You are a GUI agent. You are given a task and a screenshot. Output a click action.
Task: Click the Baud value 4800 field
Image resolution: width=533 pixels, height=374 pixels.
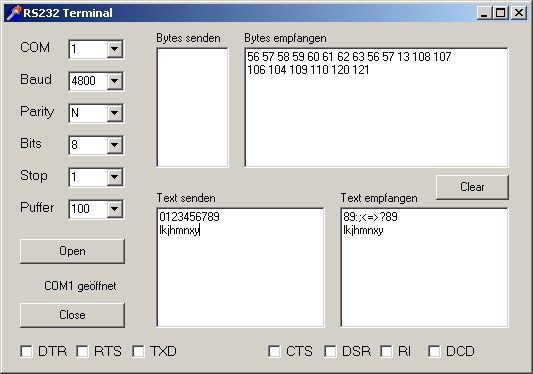coord(88,81)
